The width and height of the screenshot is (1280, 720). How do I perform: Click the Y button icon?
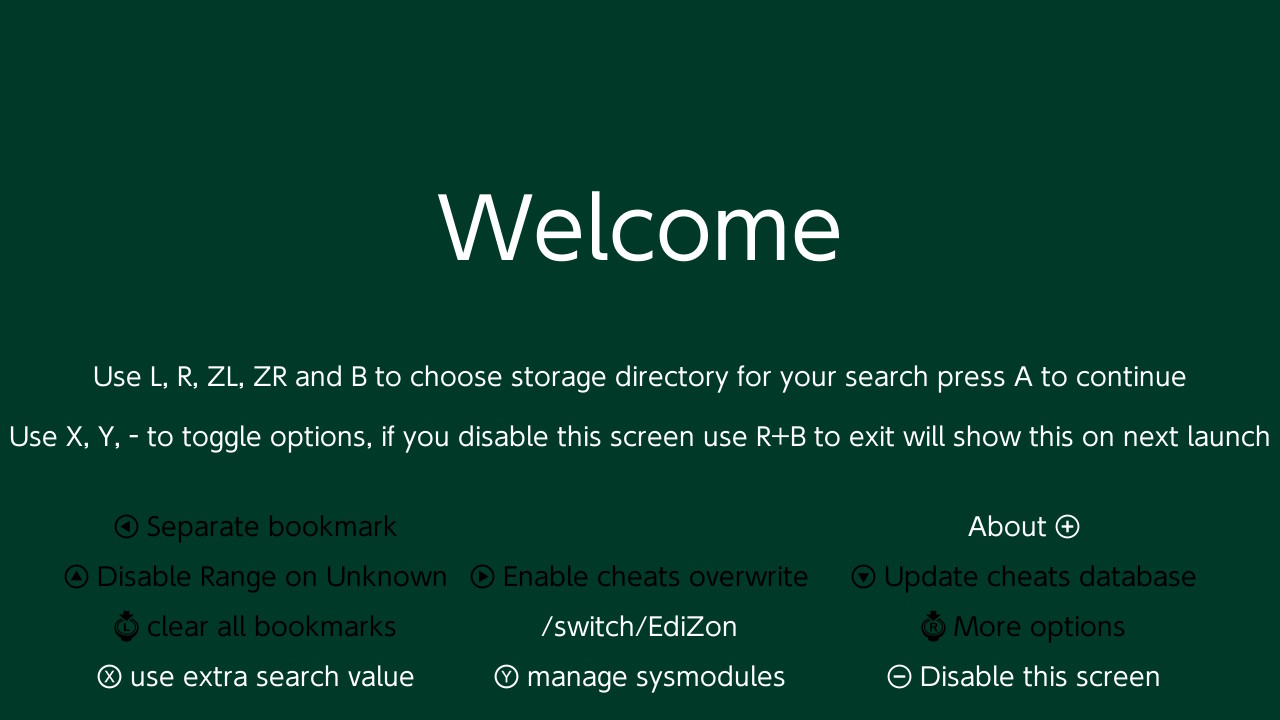coord(506,677)
